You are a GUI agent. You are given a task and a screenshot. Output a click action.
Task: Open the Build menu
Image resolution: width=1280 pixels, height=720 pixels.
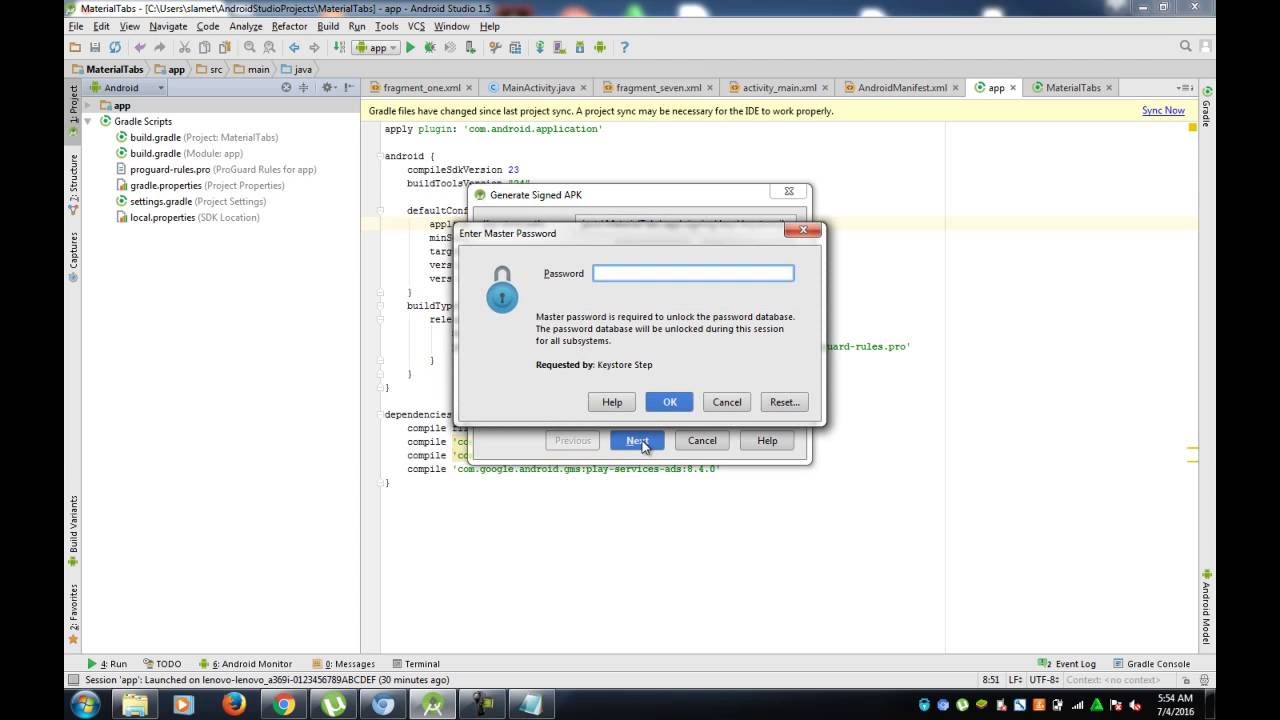click(327, 26)
